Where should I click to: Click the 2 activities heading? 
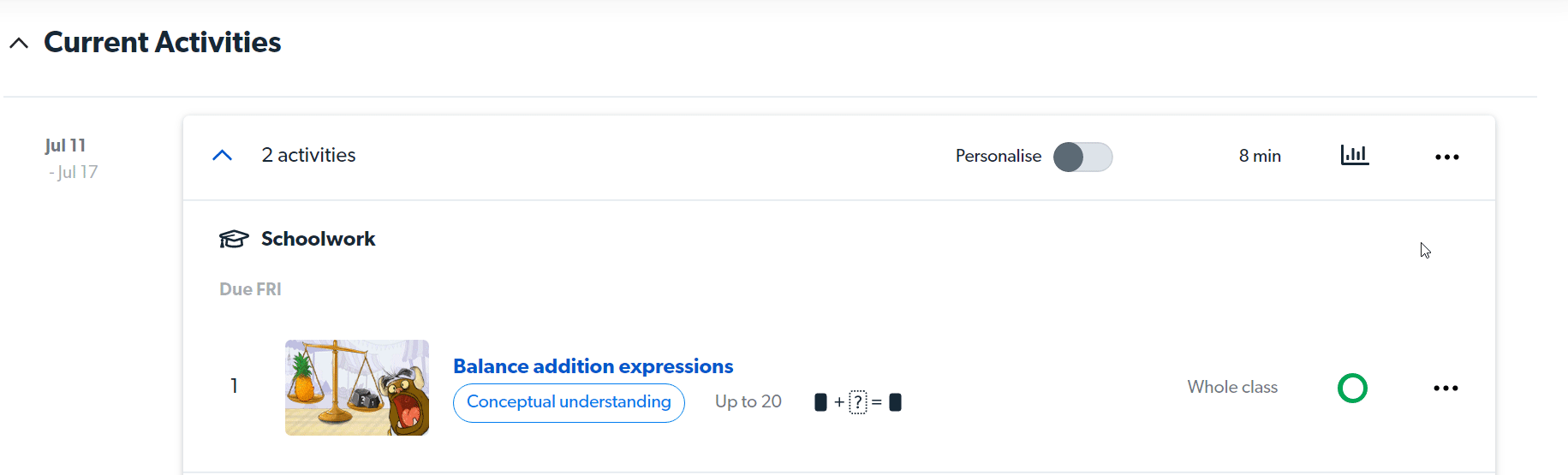[308, 155]
